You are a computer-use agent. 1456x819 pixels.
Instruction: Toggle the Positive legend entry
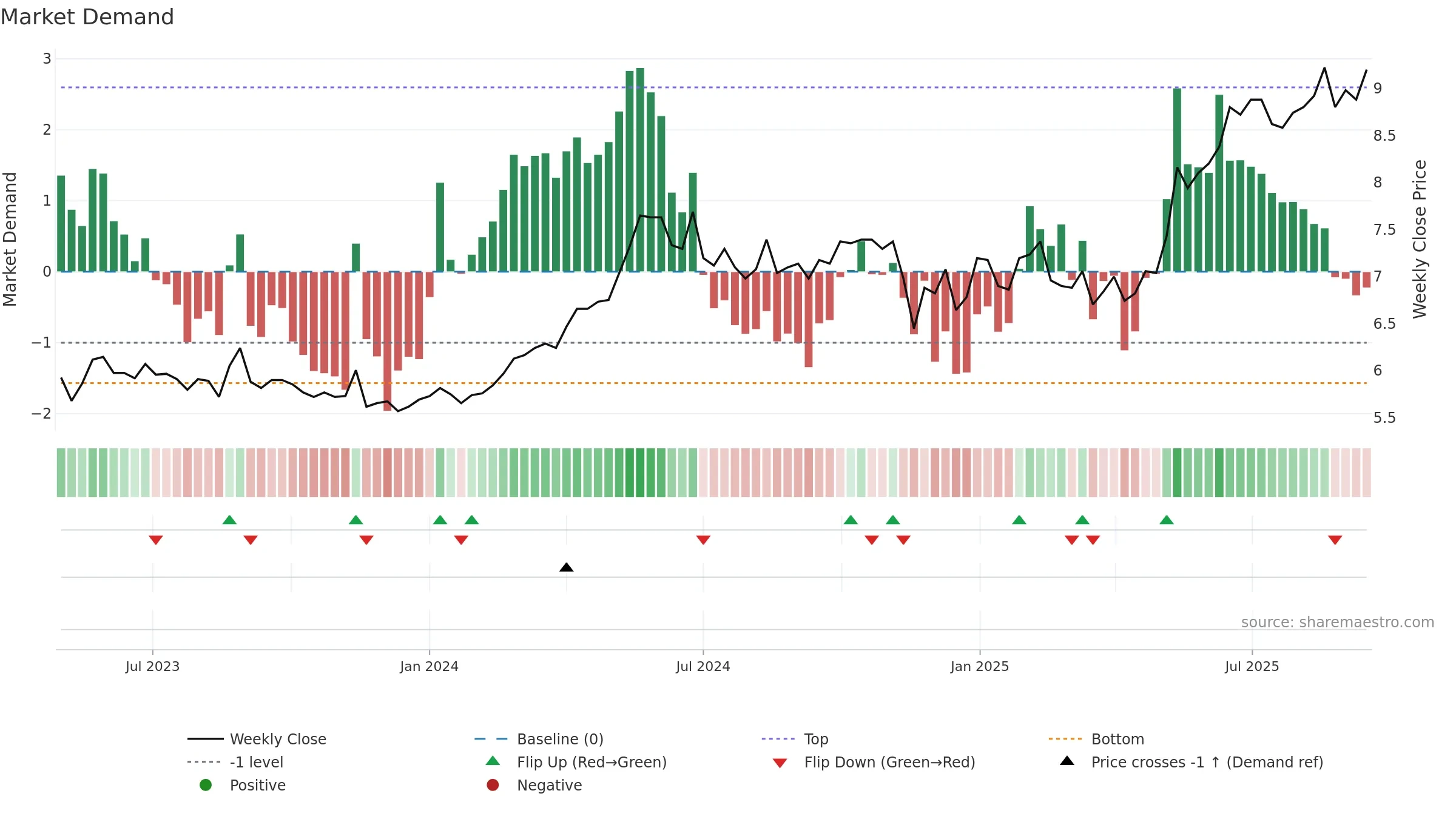(243, 785)
